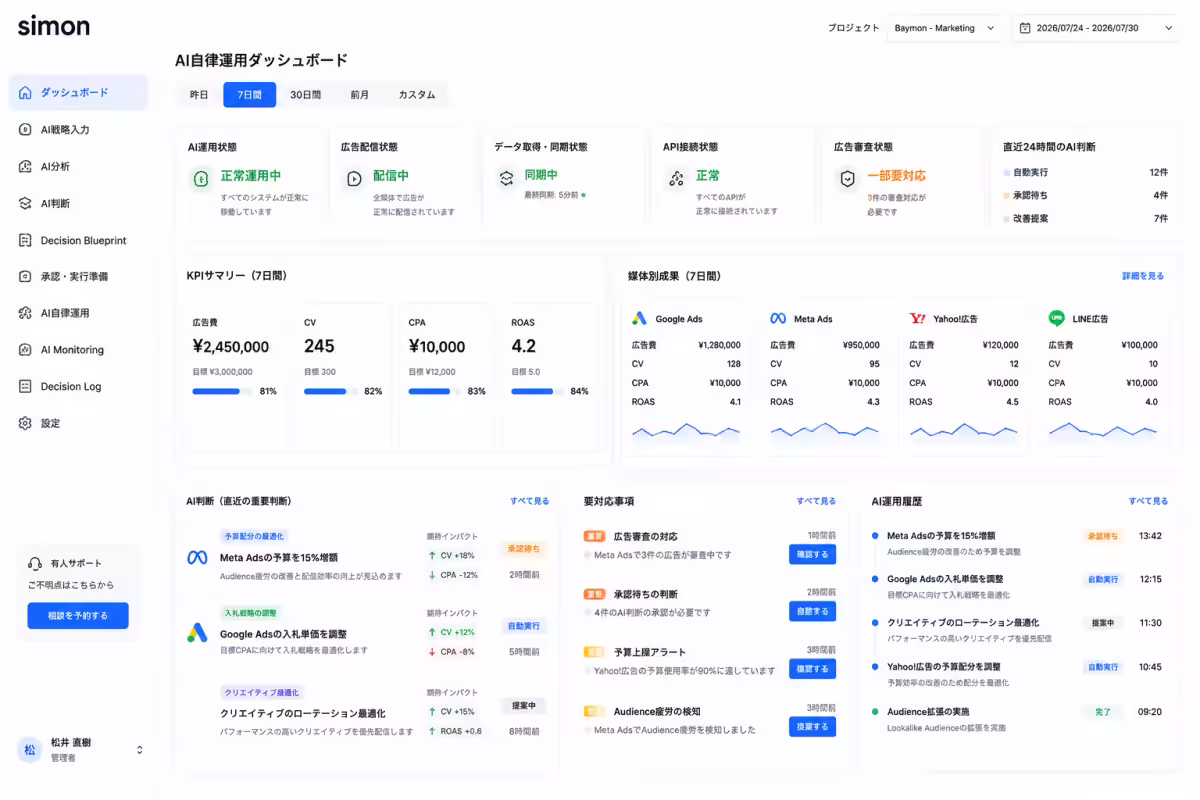Click the Google Ads logo beside 入札単価を調整
The width and height of the screenshot is (1200, 800).
coord(197,634)
